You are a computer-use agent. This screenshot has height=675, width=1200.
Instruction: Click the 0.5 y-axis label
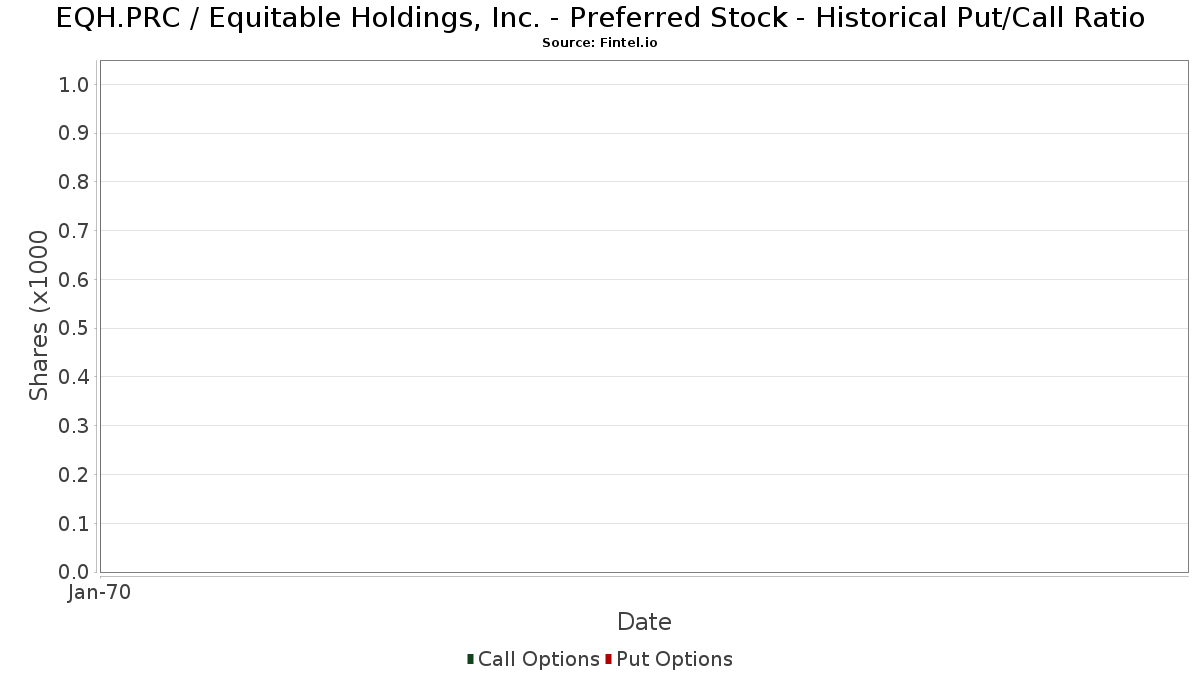[x=74, y=328]
